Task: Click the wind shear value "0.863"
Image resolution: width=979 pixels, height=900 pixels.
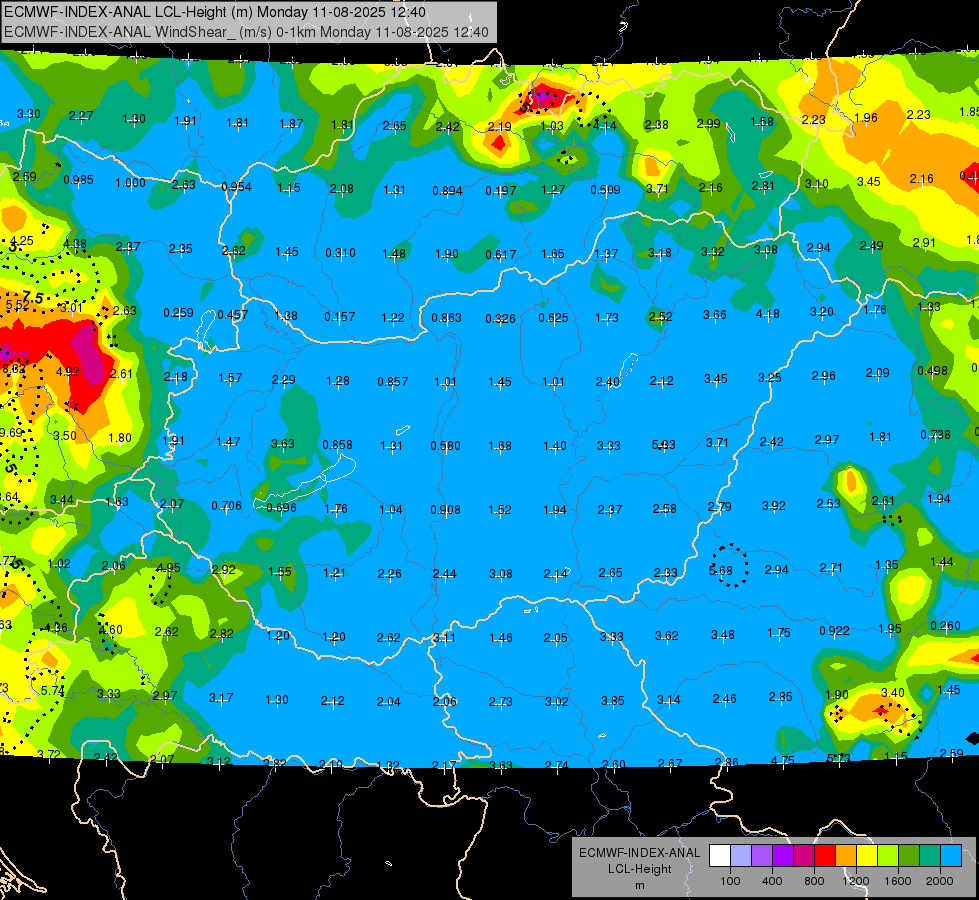Action: (446, 318)
